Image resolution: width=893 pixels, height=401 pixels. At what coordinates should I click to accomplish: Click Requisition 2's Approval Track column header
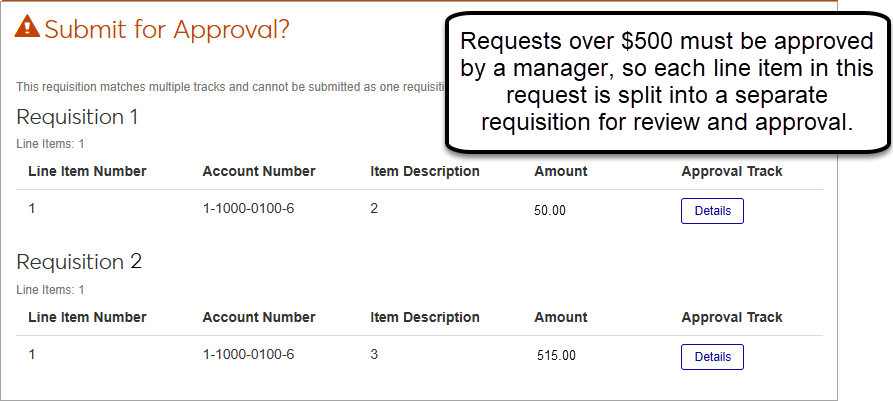pos(731,317)
